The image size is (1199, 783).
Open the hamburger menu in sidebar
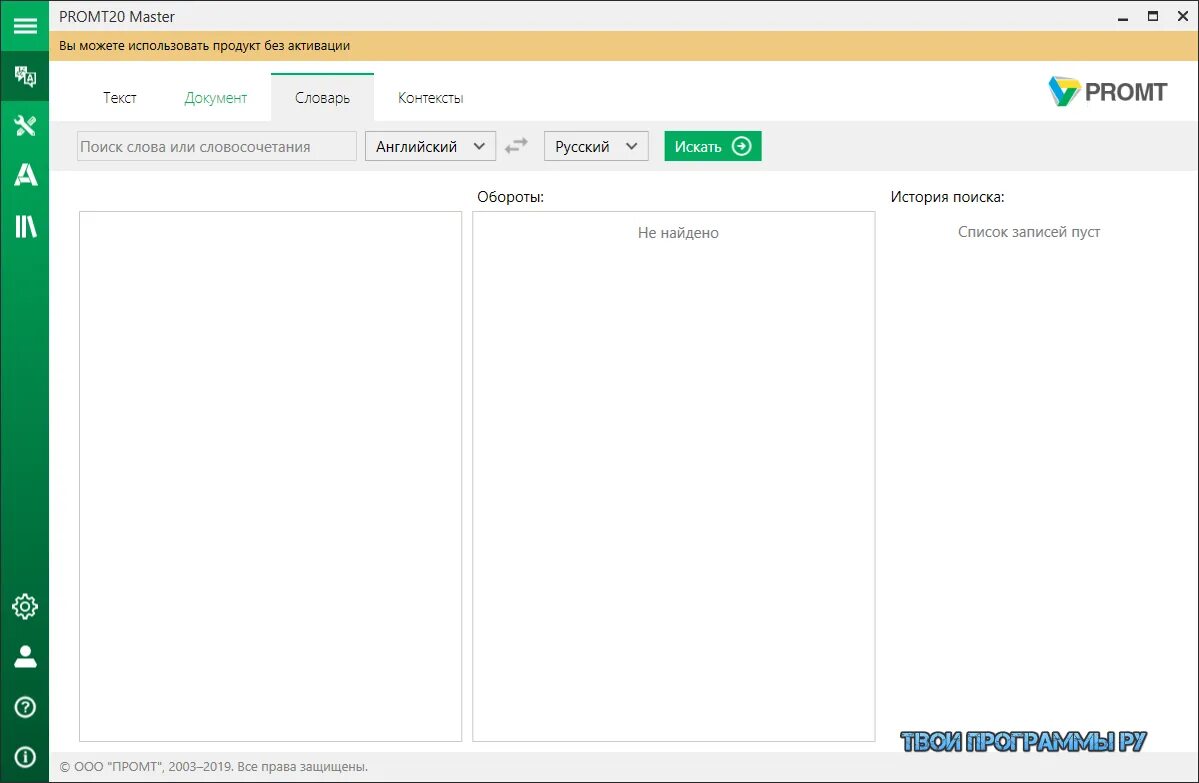[24, 26]
